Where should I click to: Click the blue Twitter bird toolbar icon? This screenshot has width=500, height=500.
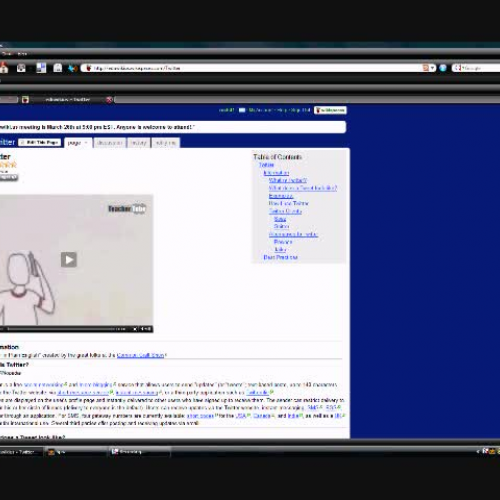point(72,68)
